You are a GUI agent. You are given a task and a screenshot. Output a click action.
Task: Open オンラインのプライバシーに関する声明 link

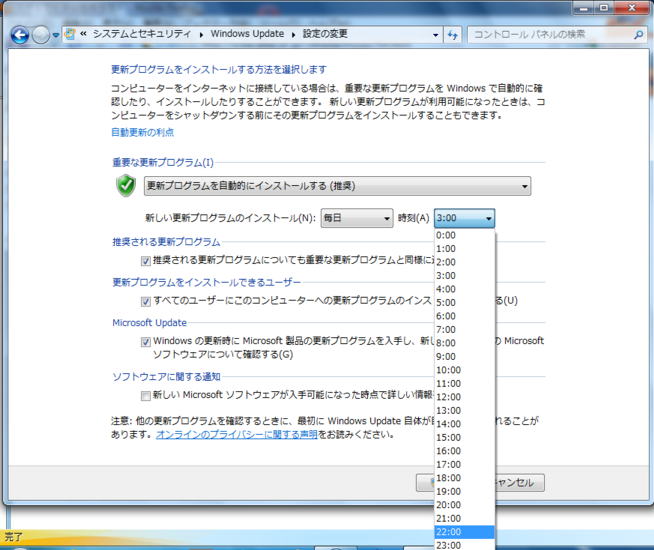[x=236, y=434]
